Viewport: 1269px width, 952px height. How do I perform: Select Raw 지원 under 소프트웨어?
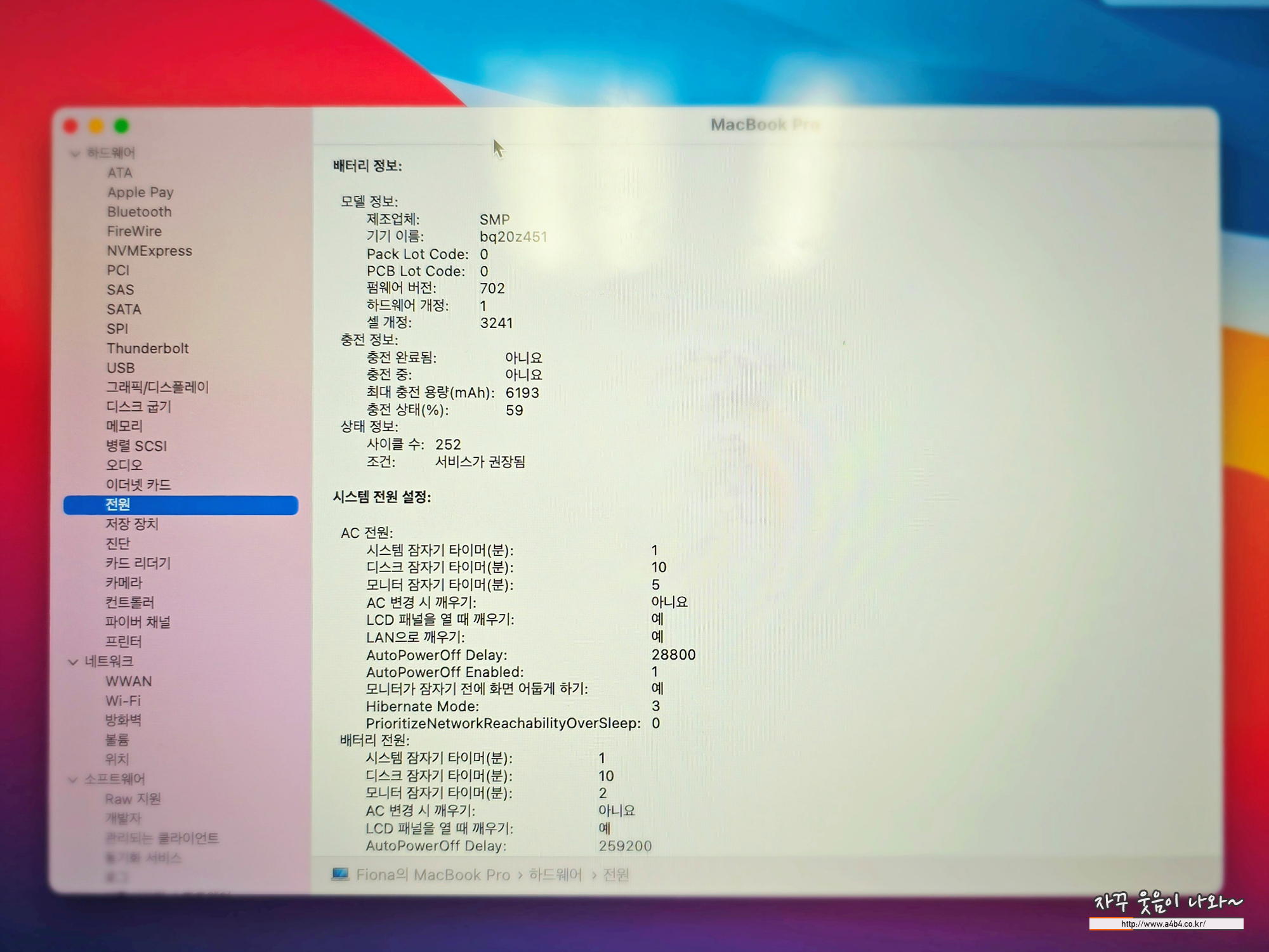point(133,799)
